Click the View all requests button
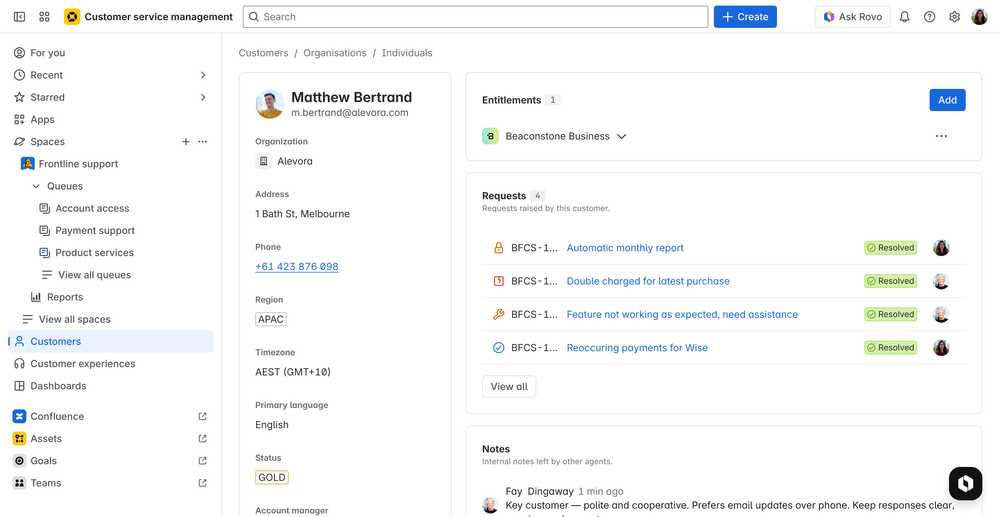 coord(509,387)
